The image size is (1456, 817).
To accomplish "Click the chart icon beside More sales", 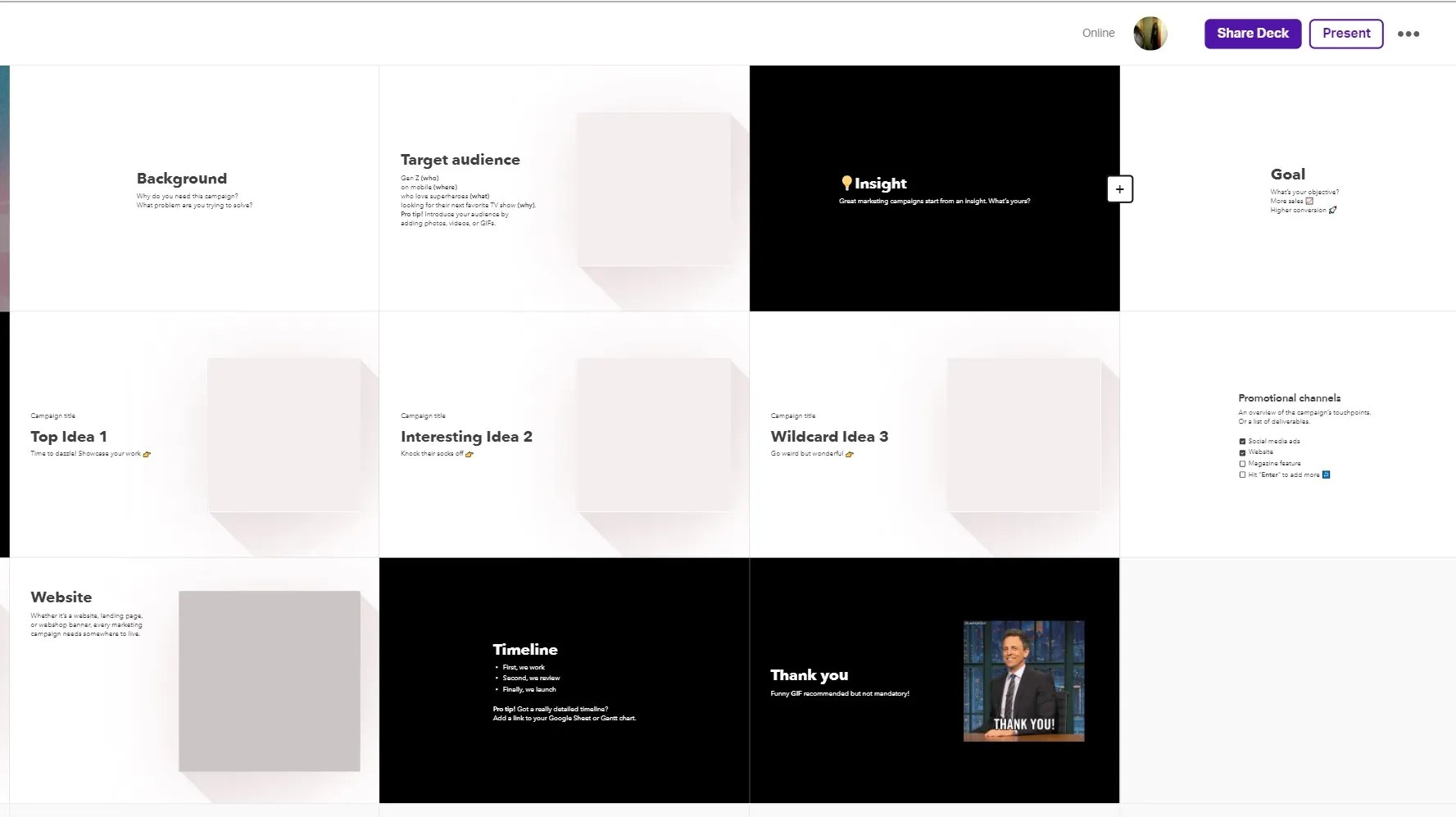I will pyautogui.click(x=1309, y=201).
